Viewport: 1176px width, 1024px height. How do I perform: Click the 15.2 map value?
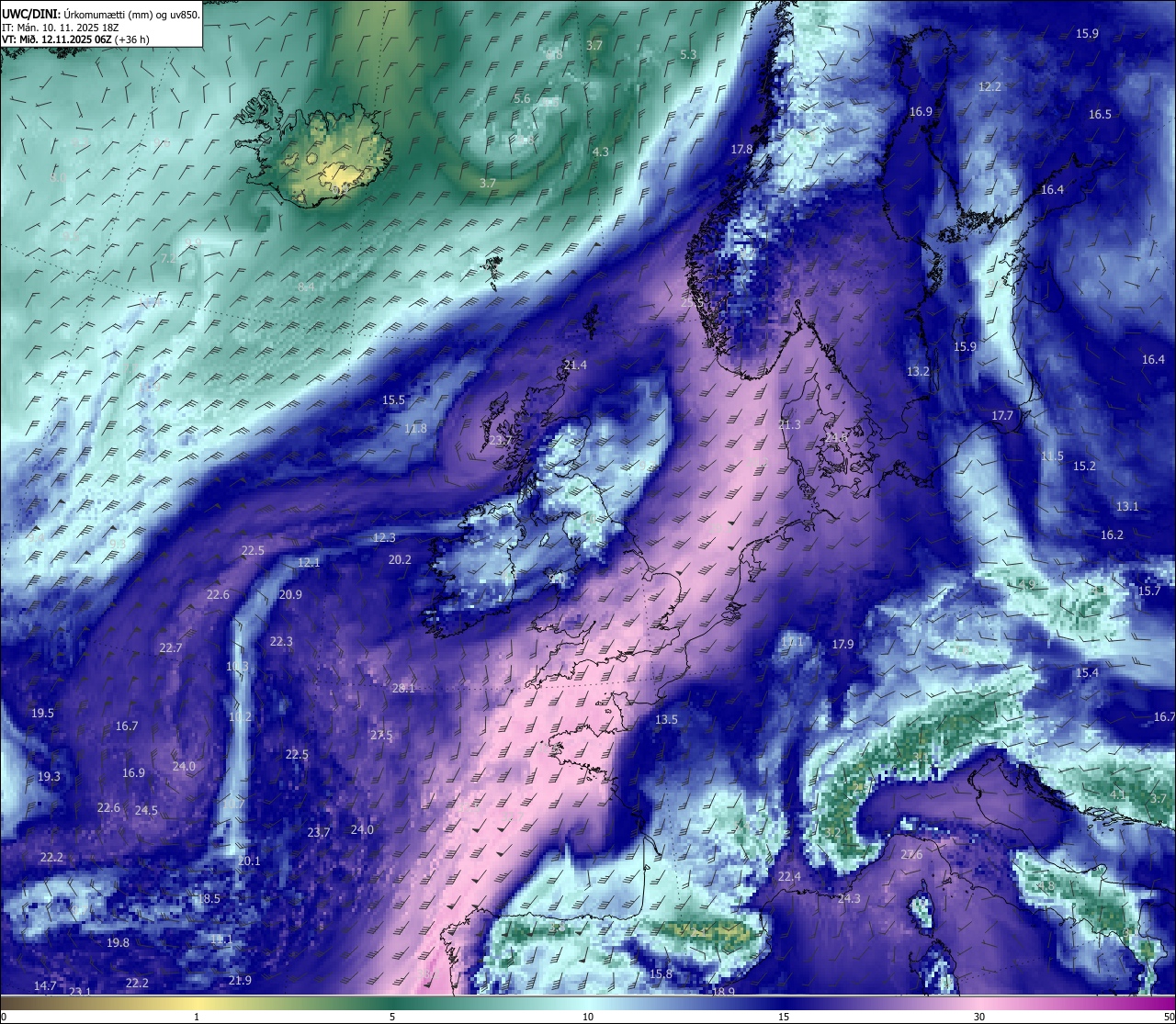(1084, 466)
